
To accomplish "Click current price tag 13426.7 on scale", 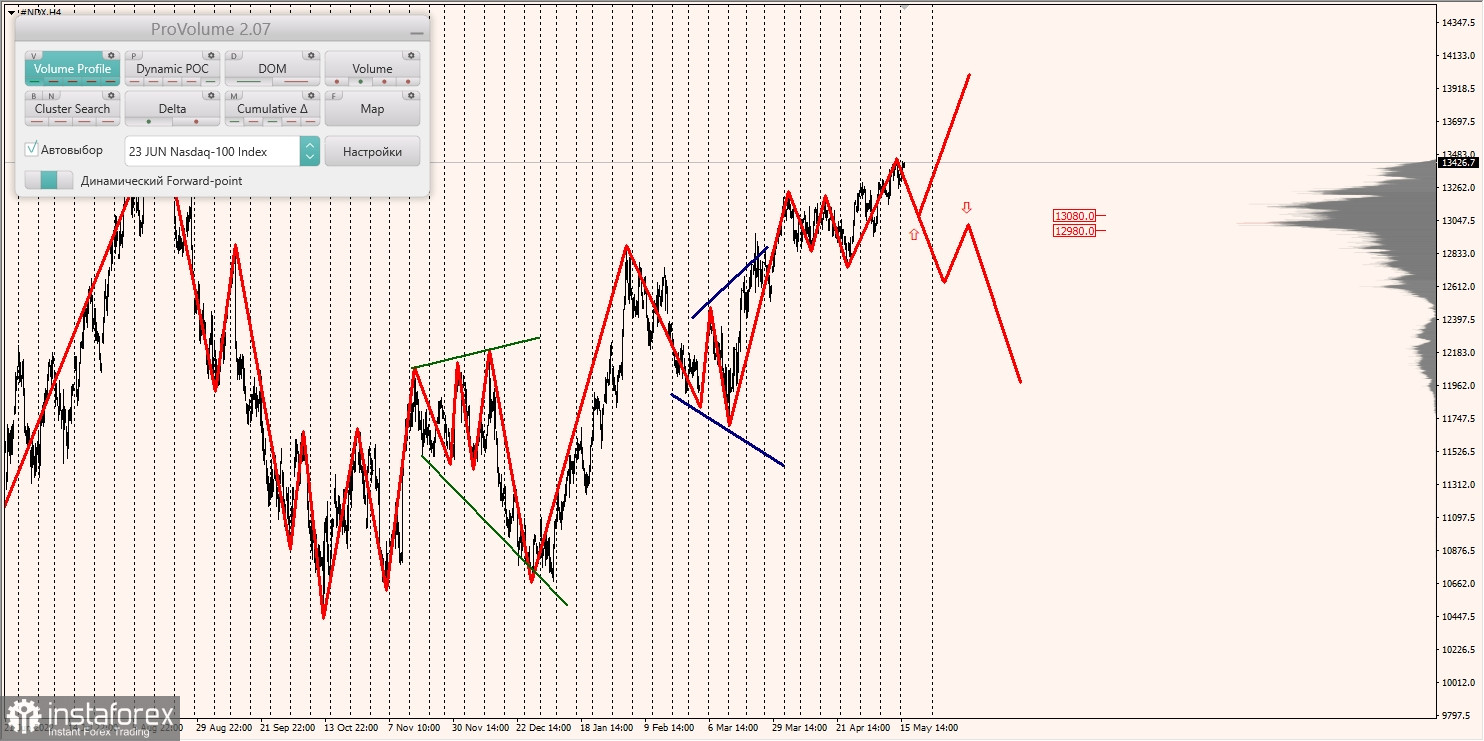I will [x=1458, y=162].
